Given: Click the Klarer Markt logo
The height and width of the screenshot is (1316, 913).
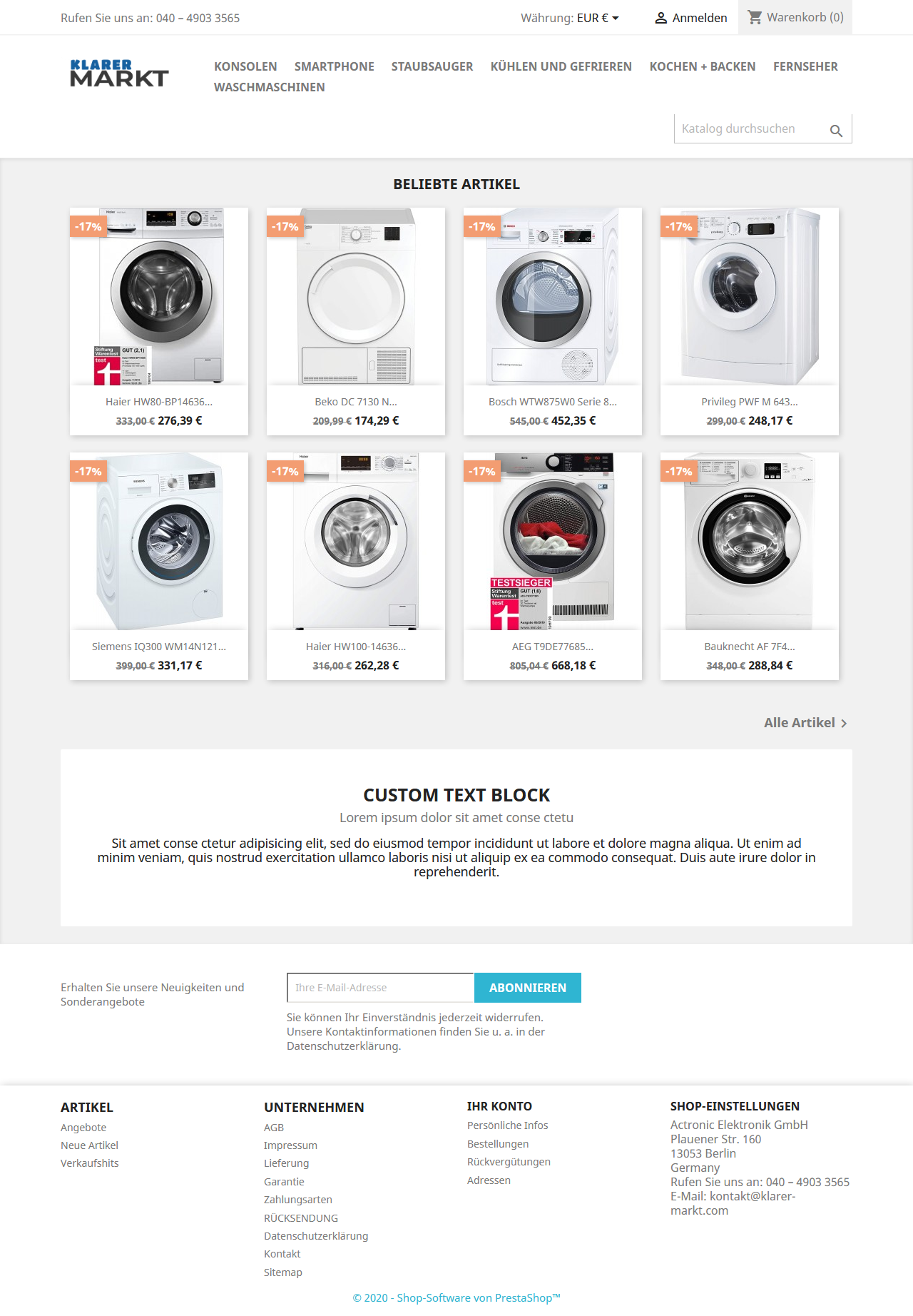Looking at the screenshot, I should coord(119,74).
